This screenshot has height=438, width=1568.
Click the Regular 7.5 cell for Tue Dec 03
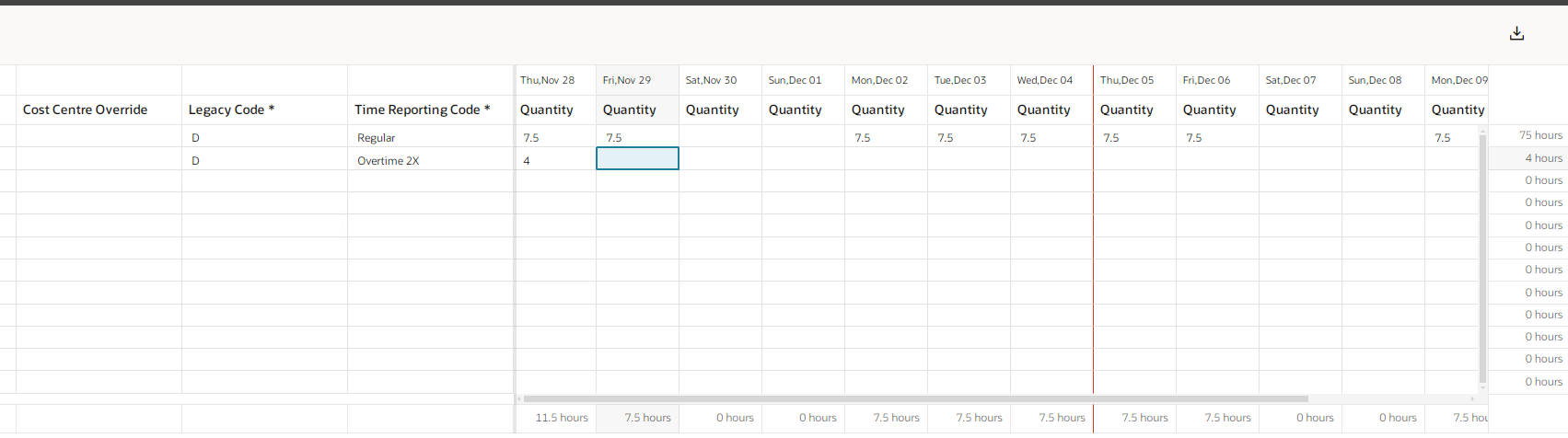(x=969, y=137)
